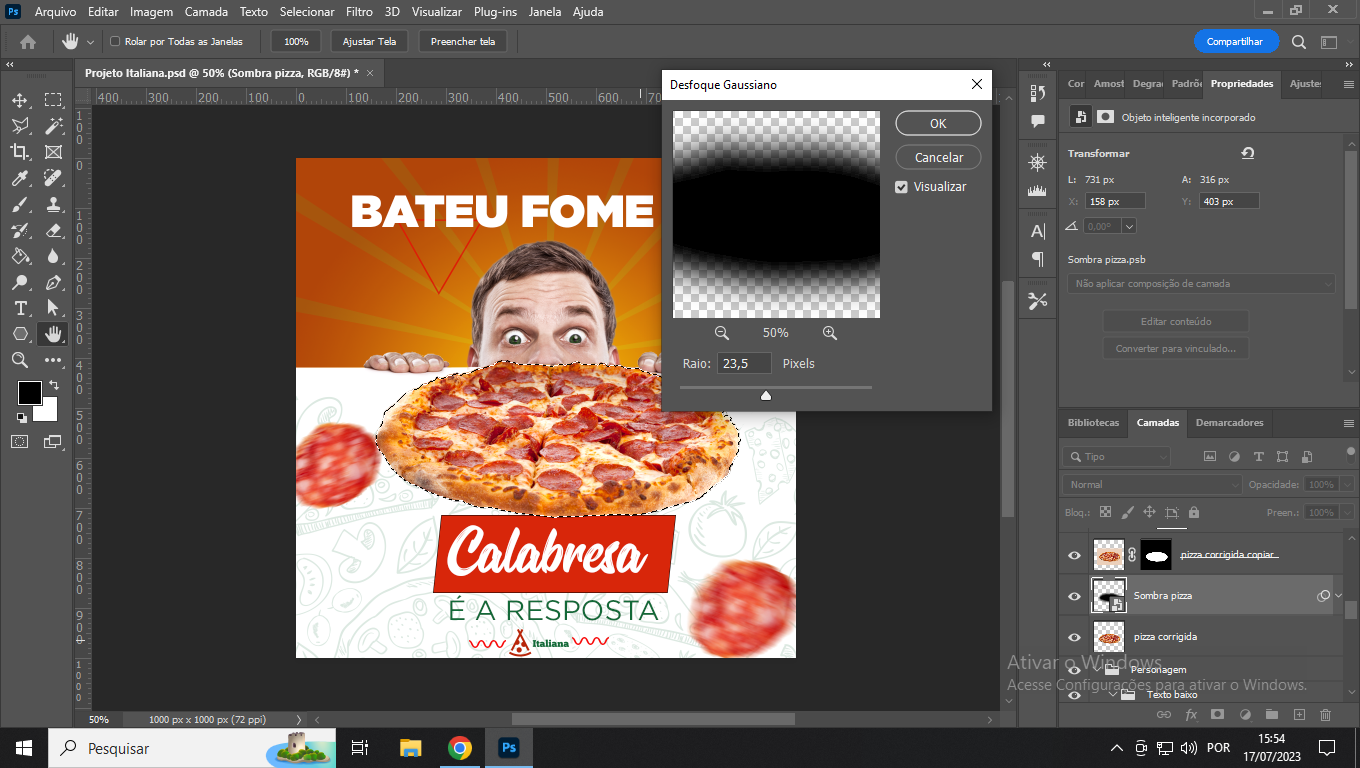The image size is (1360, 768).
Task: Toggle visibility of pizza corrigida layer
Action: (x=1075, y=637)
